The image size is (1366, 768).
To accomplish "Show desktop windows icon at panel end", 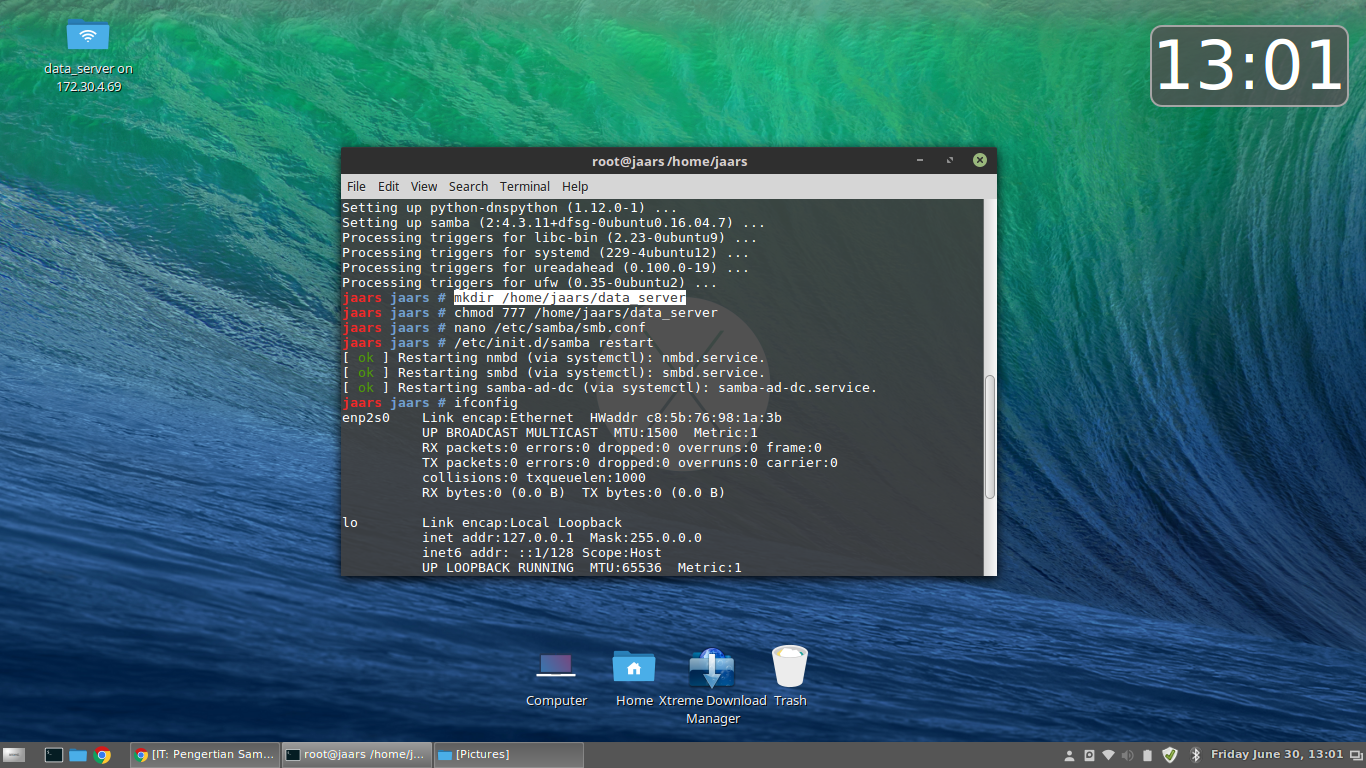I will coord(1356,755).
